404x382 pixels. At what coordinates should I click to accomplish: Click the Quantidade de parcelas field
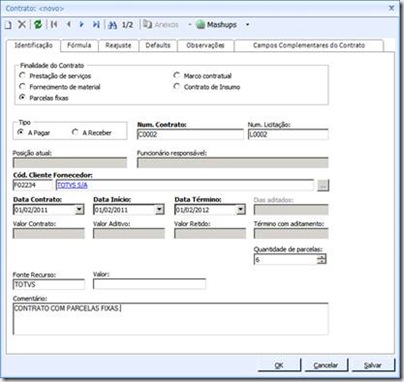coord(285,259)
